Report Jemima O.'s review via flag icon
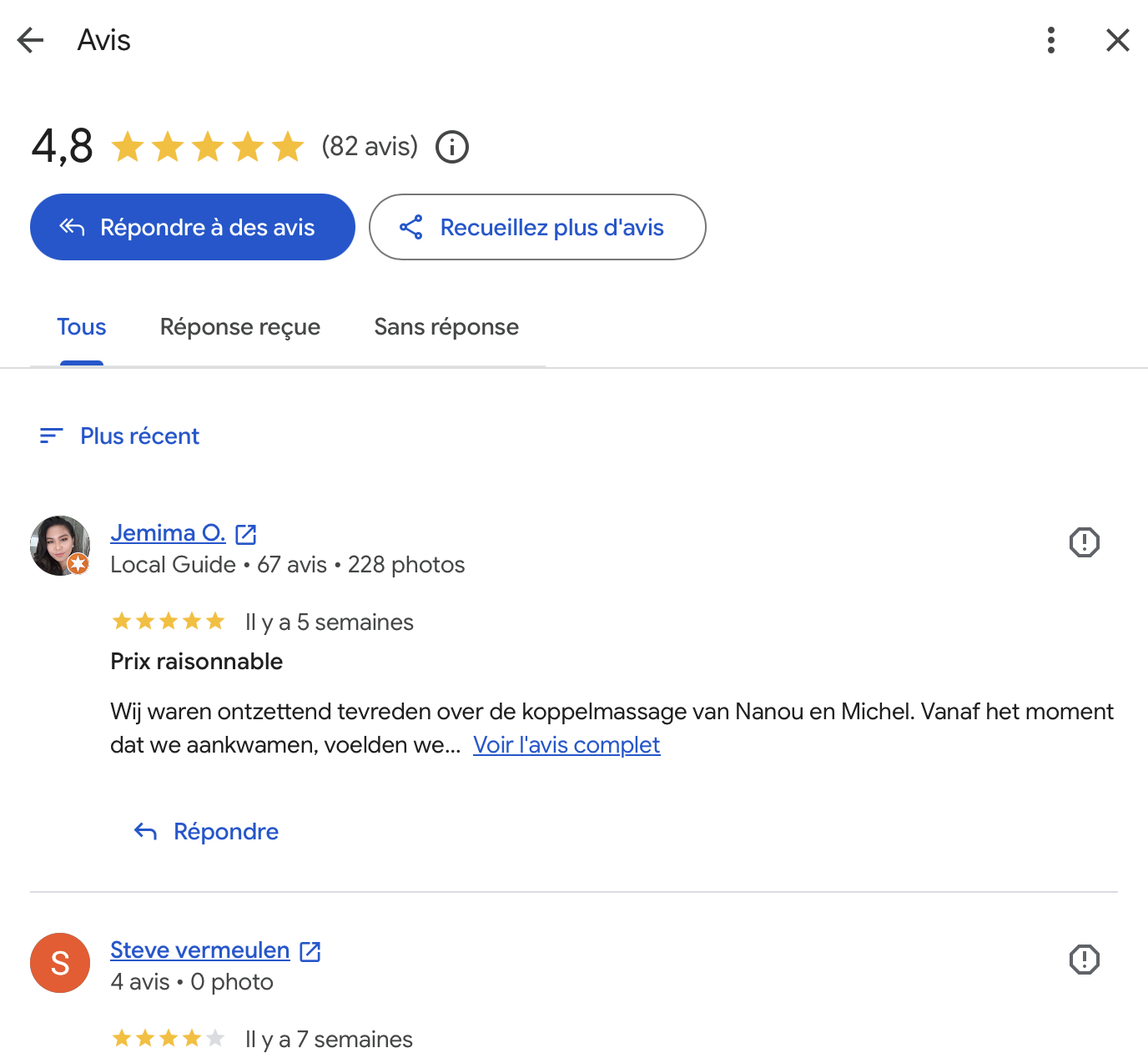Image resolution: width=1148 pixels, height=1058 pixels. pyautogui.click(x=1085, y=542)
